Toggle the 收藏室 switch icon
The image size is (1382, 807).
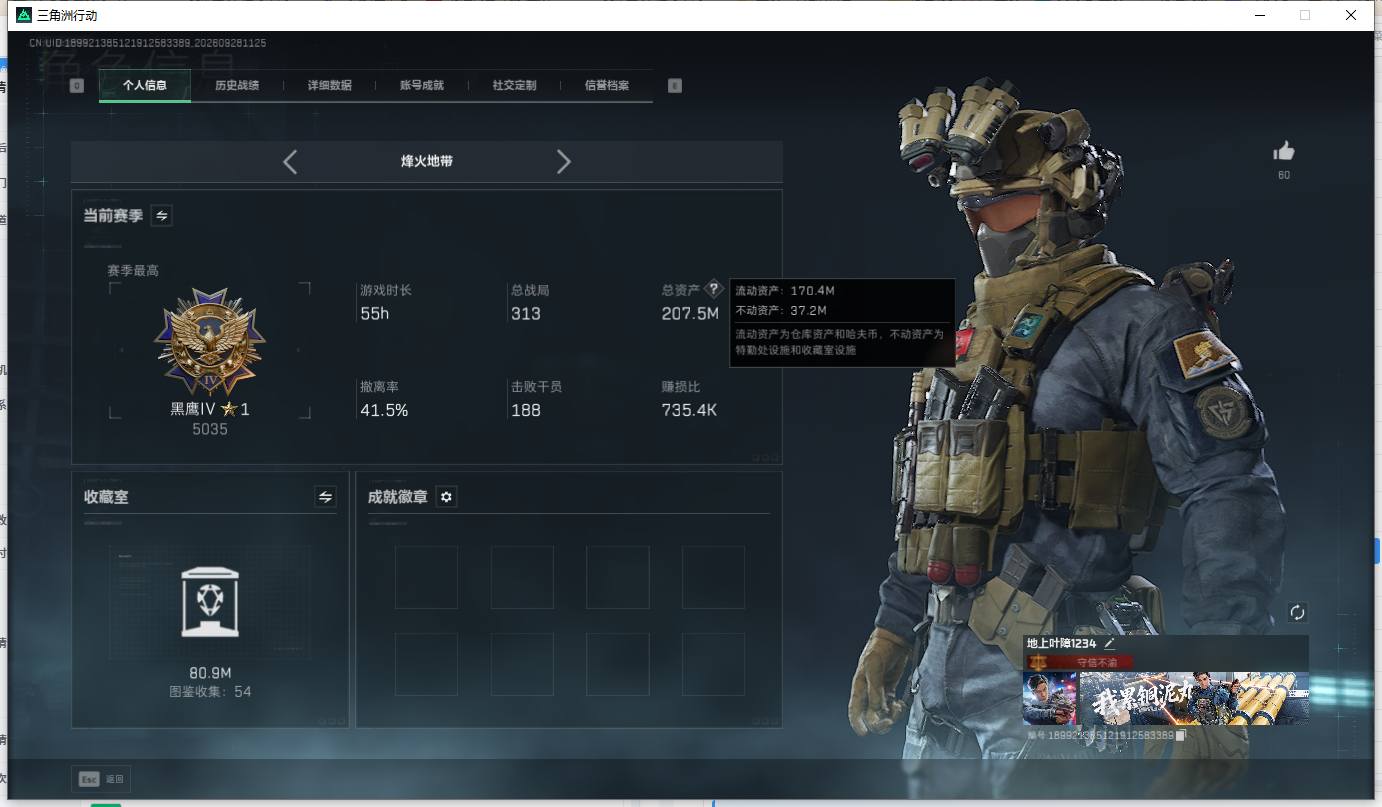coord(325,496)
